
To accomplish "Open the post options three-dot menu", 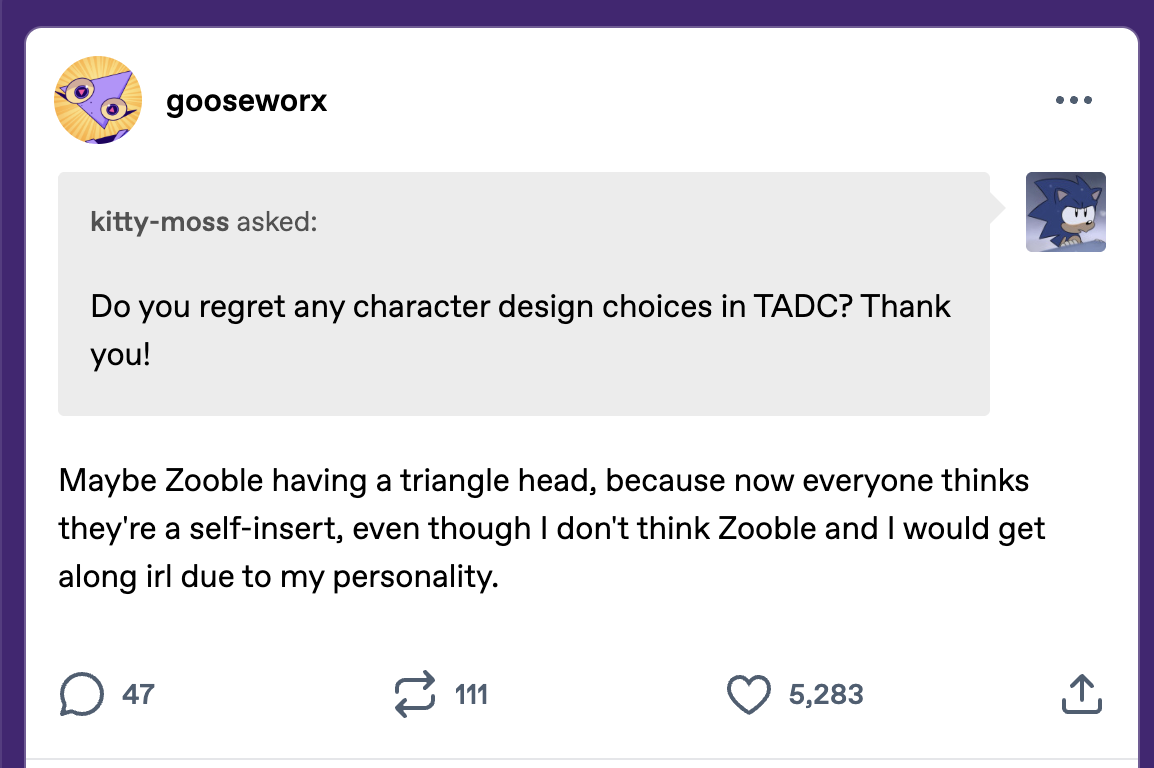I will coord(1074,100).
